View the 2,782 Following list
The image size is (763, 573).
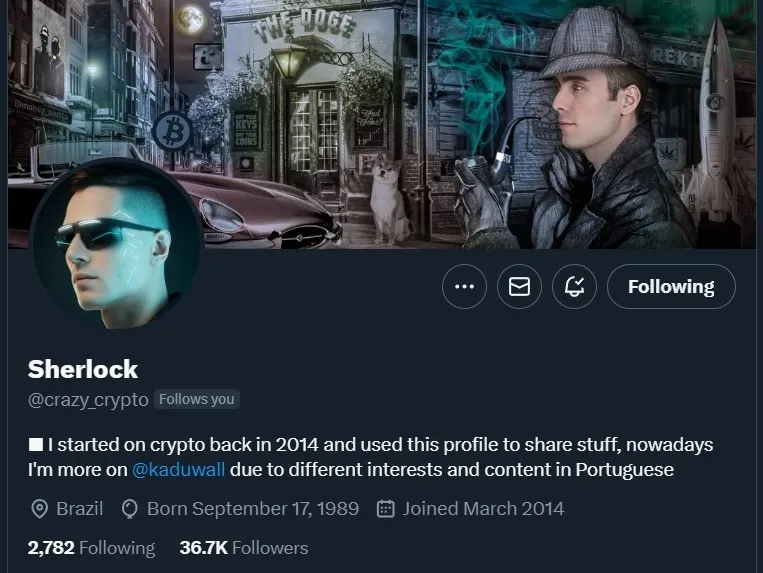(x=91, y=547)
